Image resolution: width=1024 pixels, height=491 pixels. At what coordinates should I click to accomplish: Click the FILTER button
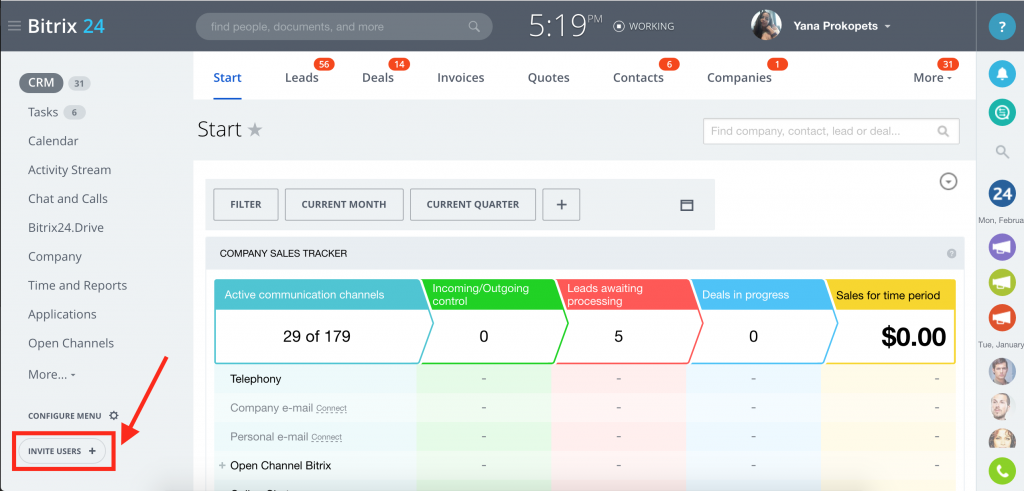(x=246, y=204)
